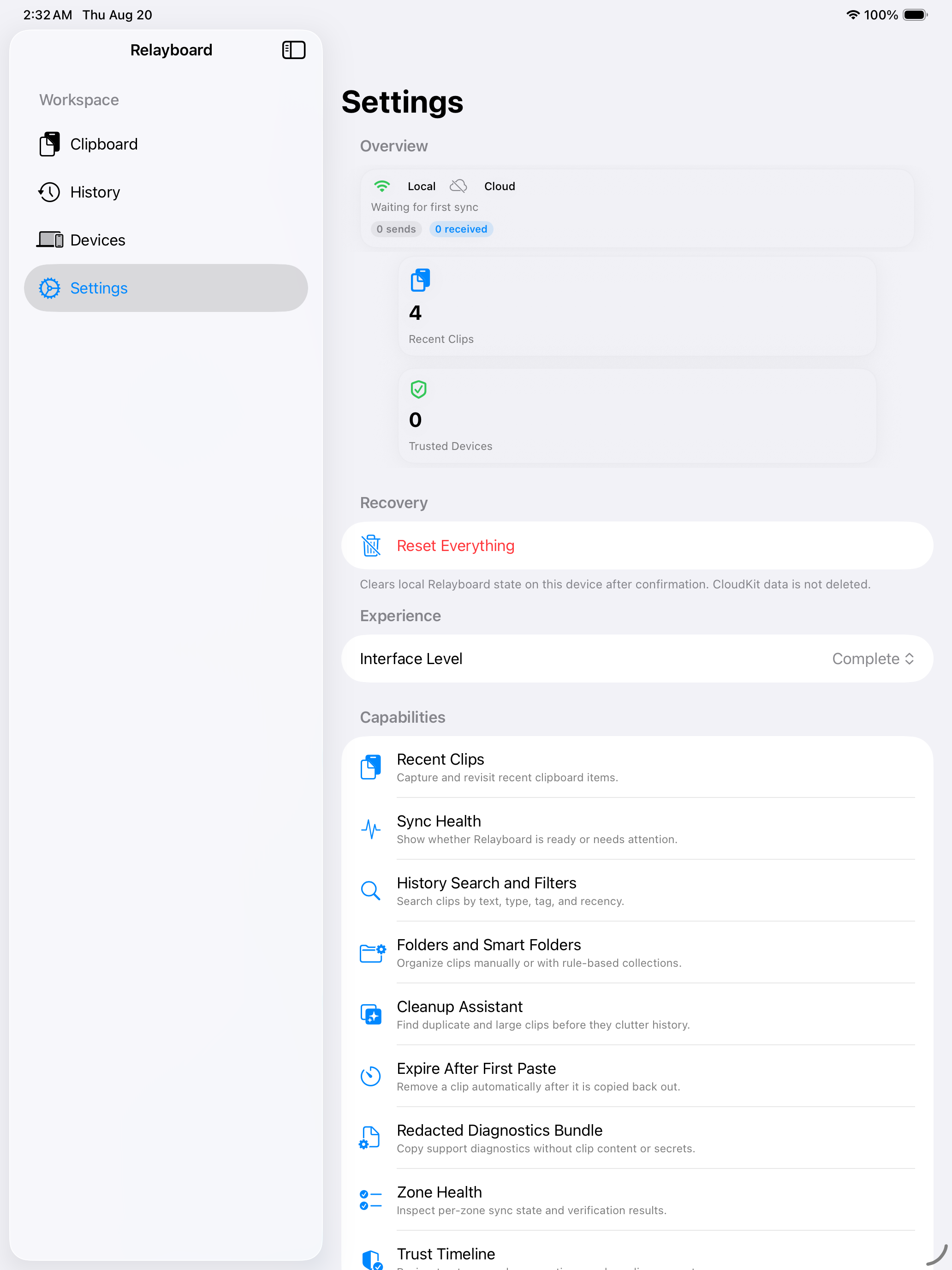
Task: Click the Sync Health waveform icon
Action: (371, 829)
